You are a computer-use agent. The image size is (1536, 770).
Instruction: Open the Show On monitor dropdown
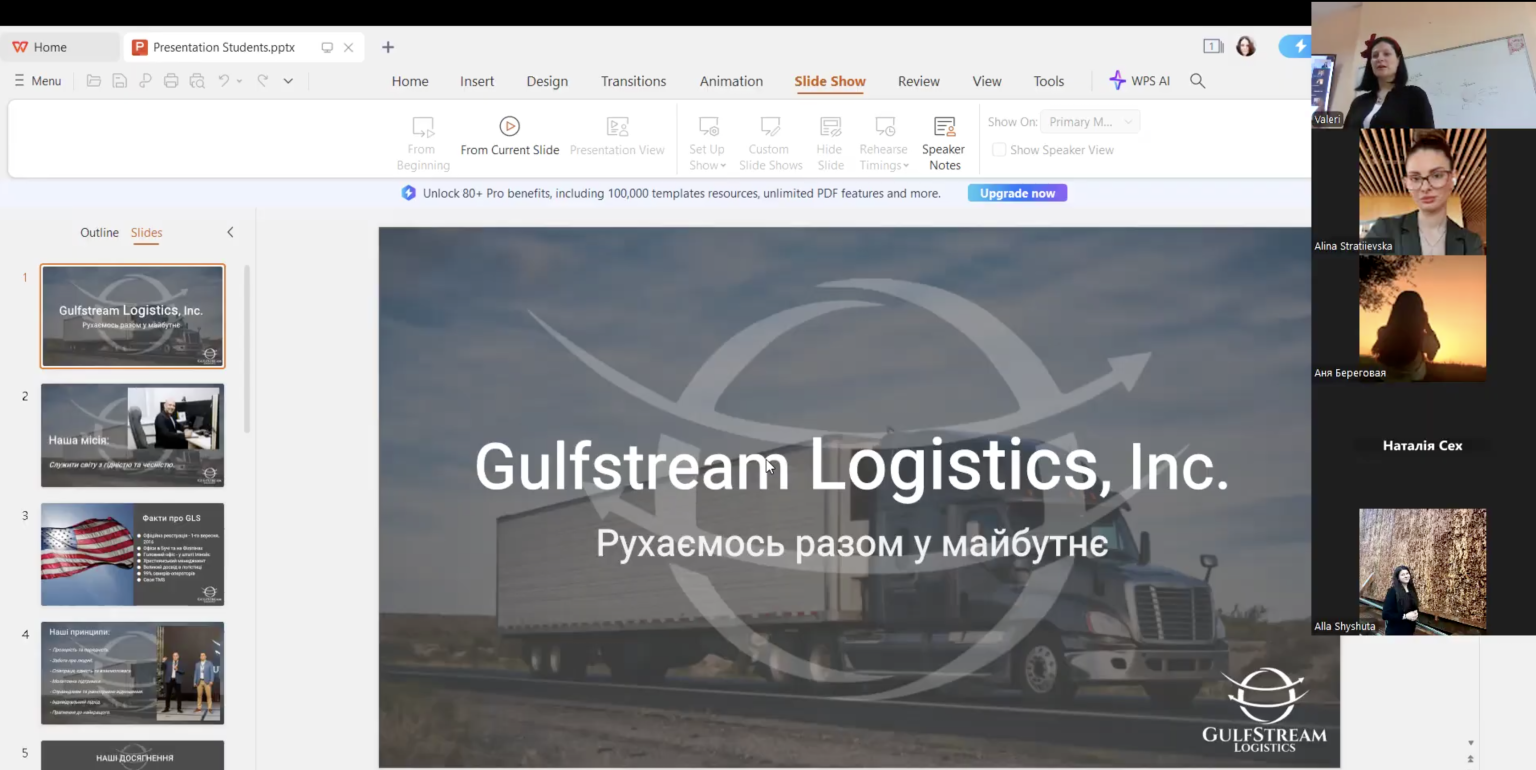tap(1090, 122)
